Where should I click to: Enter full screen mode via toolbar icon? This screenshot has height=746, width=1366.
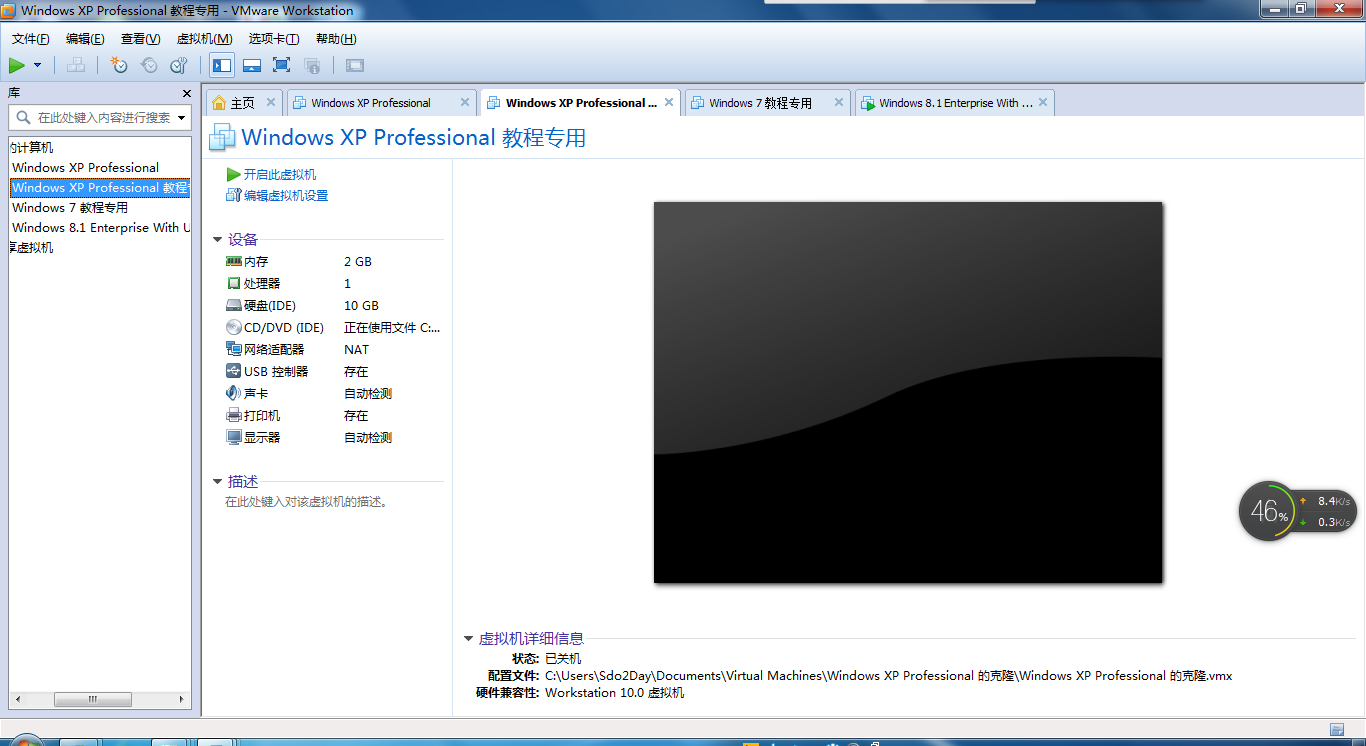(x=281, y=65)
